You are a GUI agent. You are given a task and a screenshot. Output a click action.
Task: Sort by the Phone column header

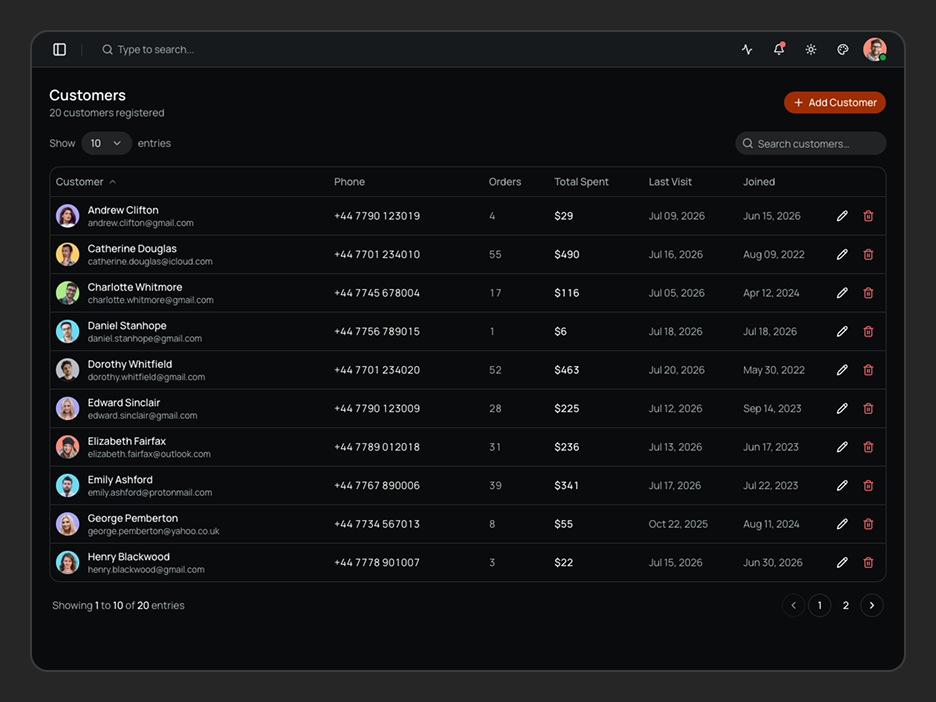pyautogui.click(x=349, y=182)
